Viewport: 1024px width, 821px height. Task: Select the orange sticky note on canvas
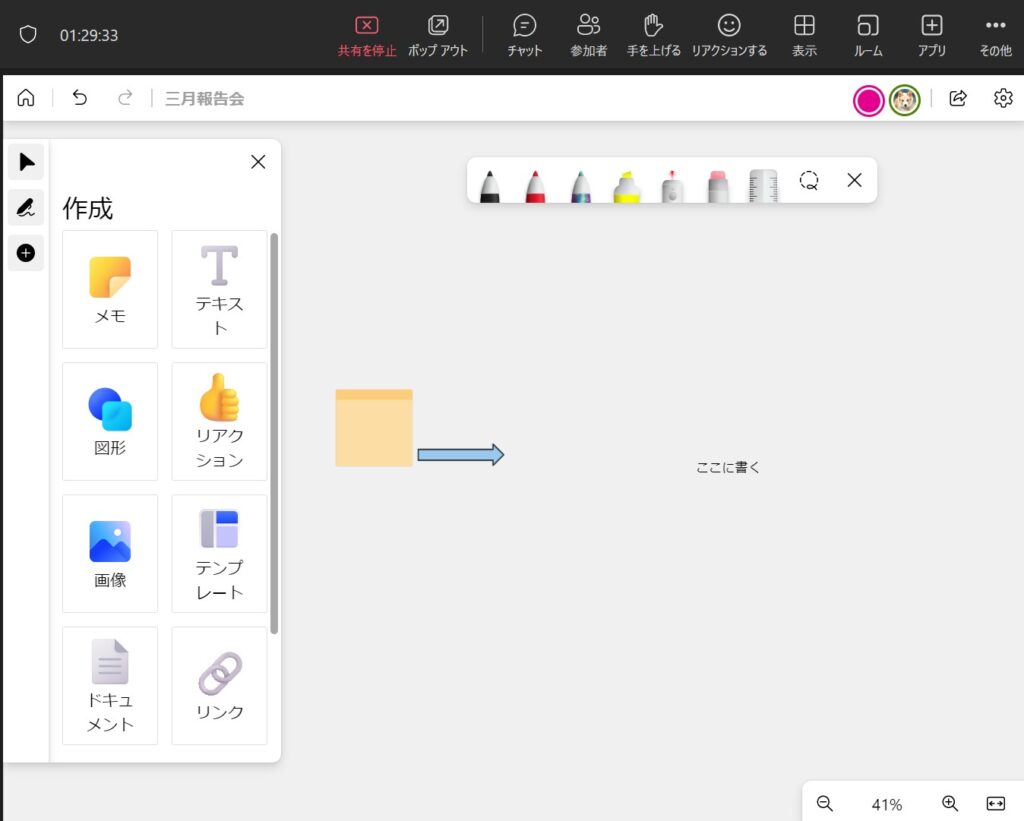point(374,428)
